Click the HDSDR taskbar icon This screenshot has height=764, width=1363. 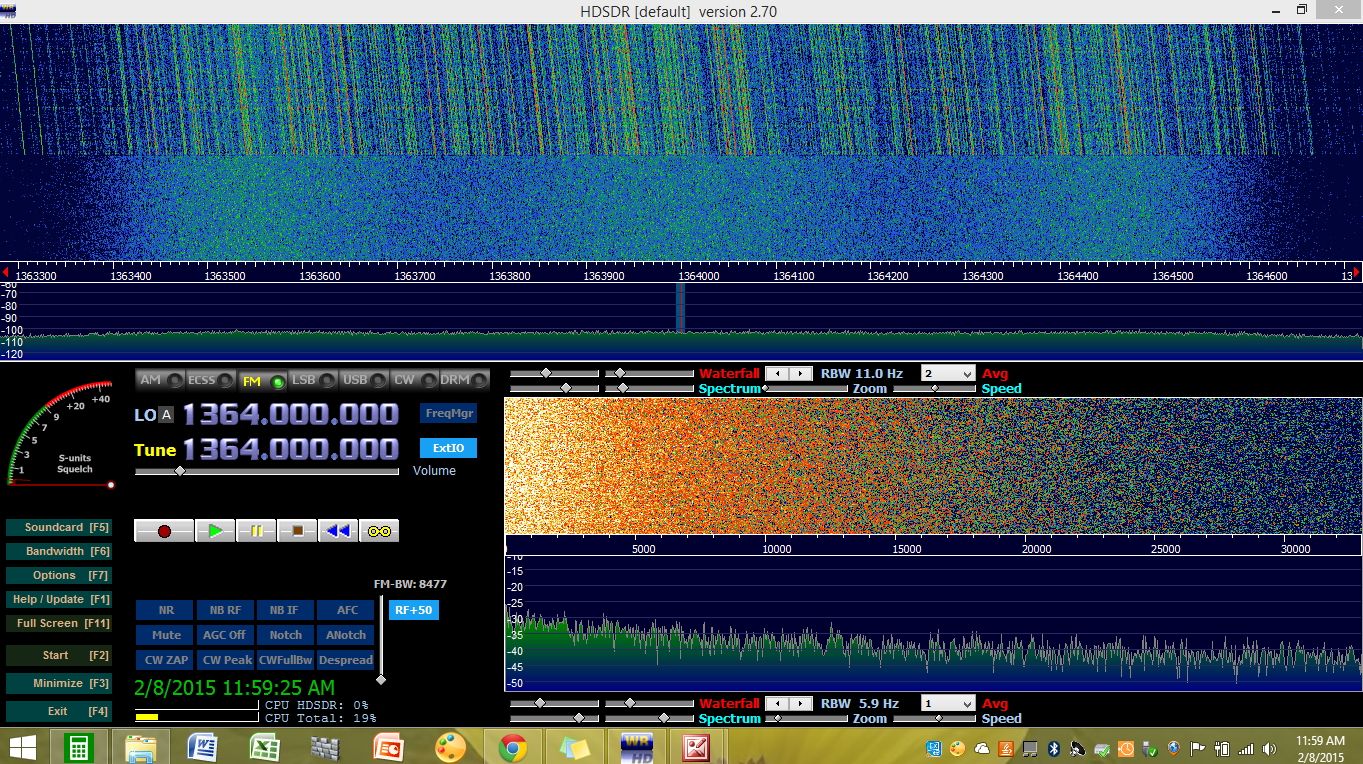[x=637, y=747]
